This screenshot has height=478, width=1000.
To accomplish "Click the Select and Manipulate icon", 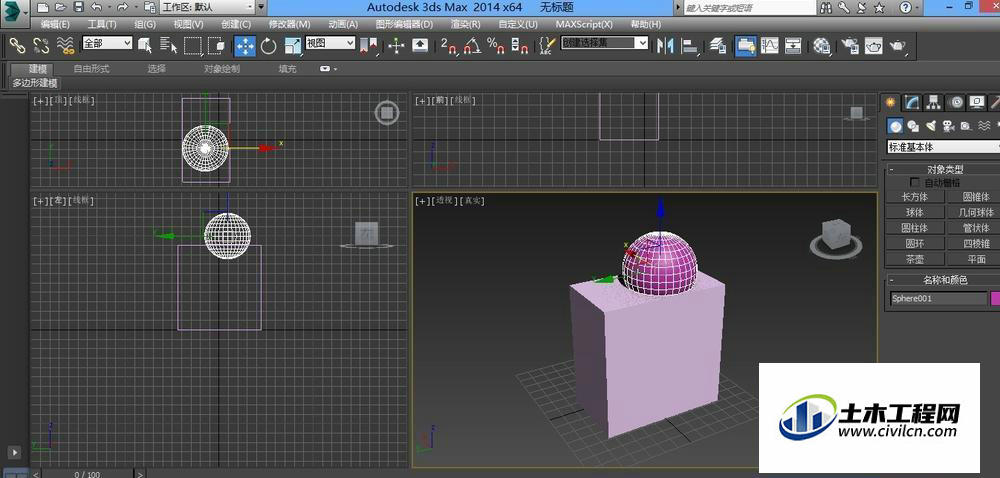I will coord(396,45).
